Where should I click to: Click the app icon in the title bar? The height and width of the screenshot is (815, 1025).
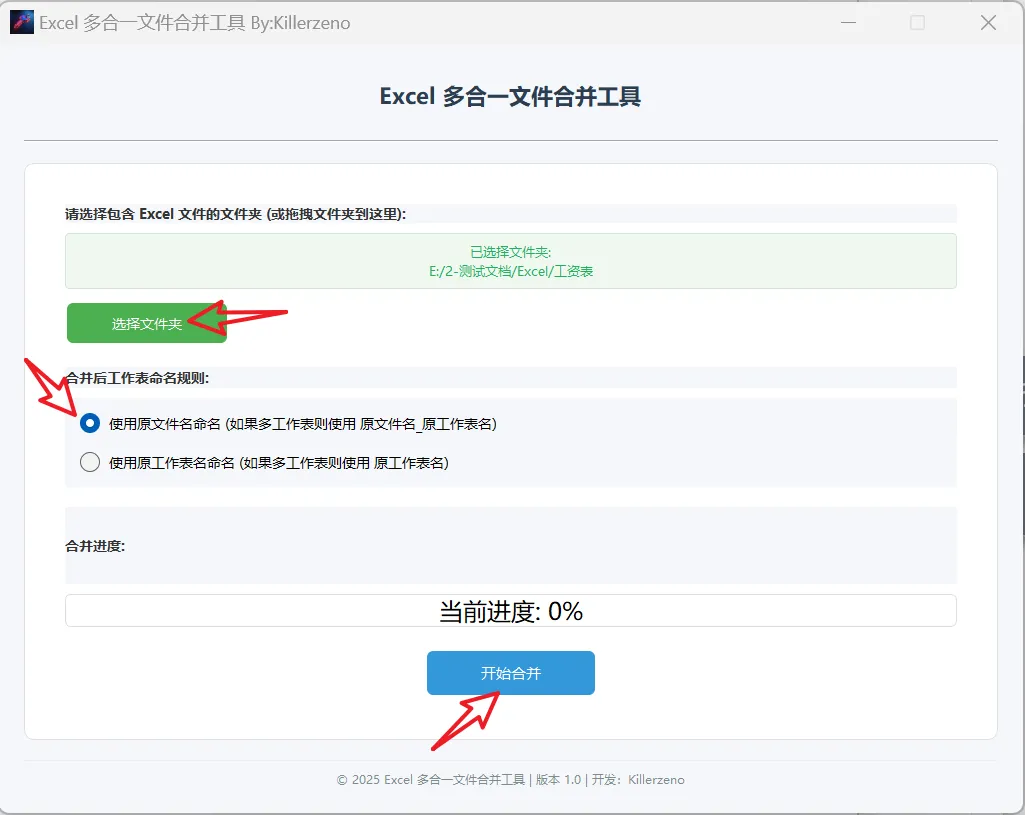(21, 22)
